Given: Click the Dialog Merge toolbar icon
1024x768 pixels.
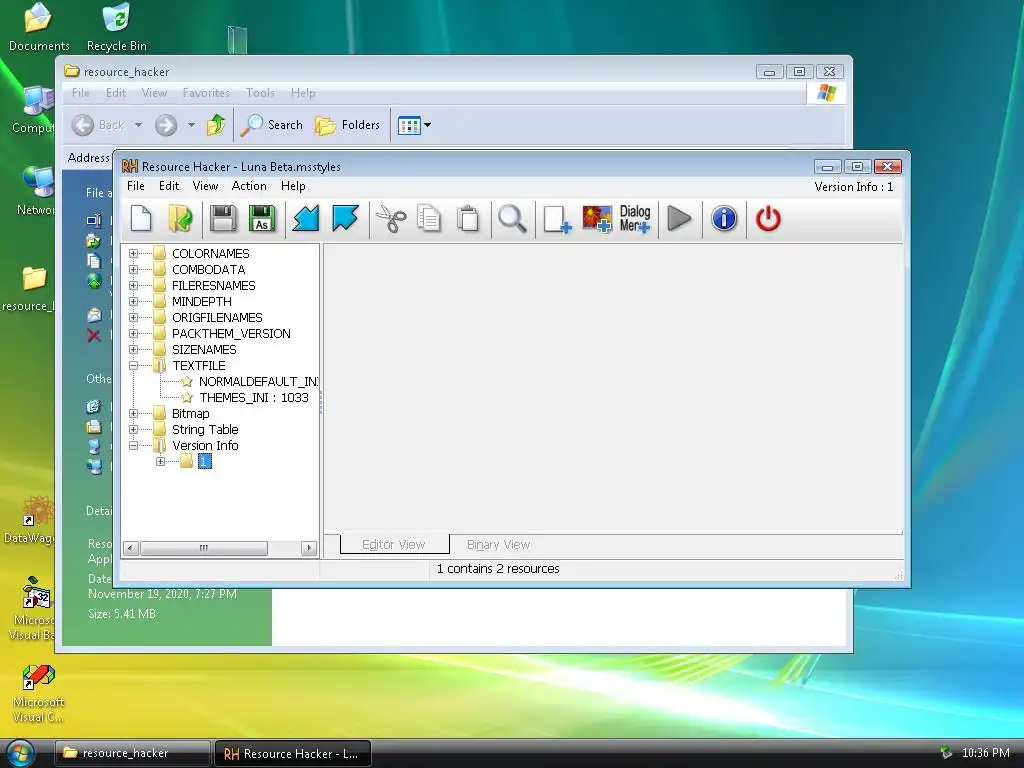Looking at the screenshot, I should click(635, 219).
